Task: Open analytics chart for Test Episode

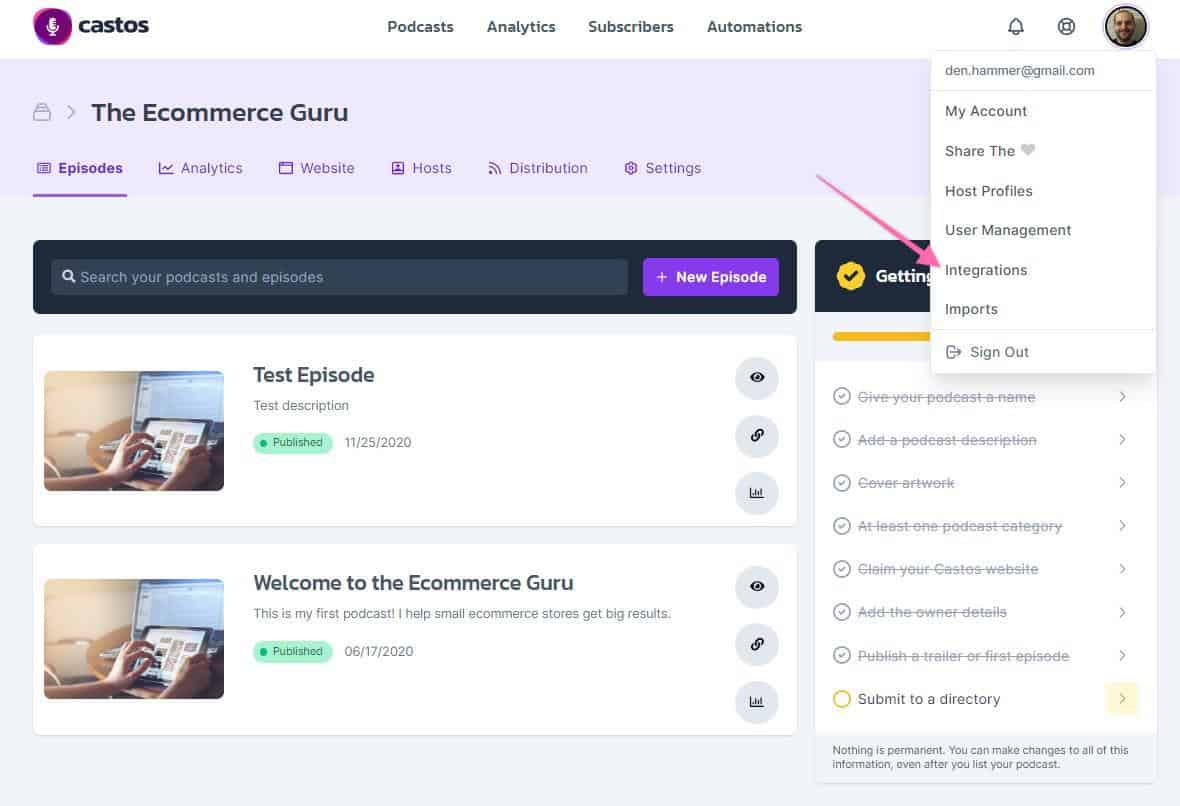Action: [756, 493]
